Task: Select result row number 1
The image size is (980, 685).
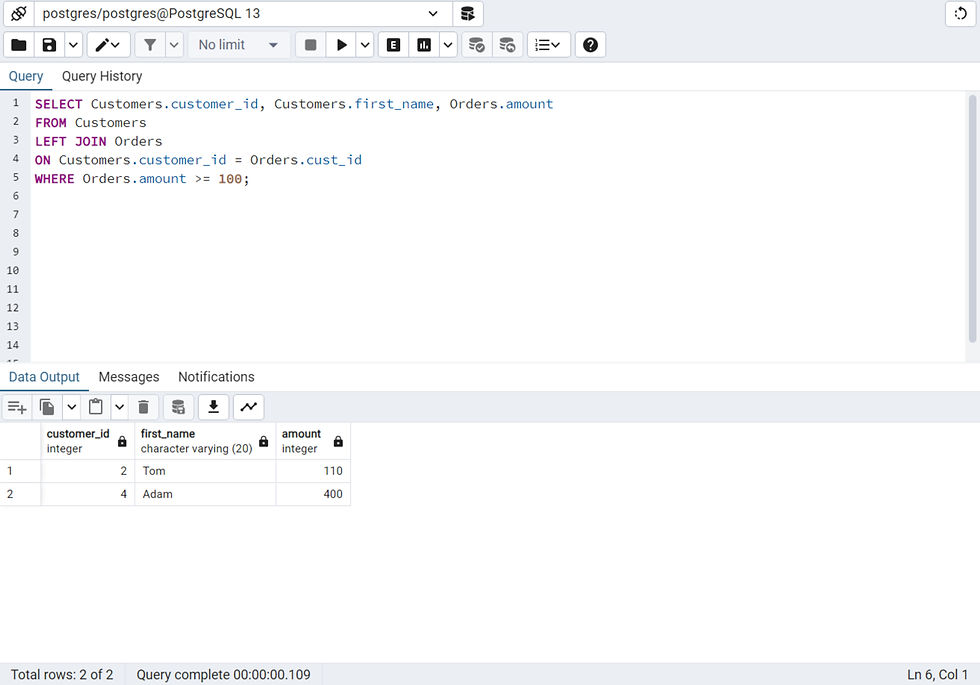Action: pyautogui.click(x=20, y=471)
